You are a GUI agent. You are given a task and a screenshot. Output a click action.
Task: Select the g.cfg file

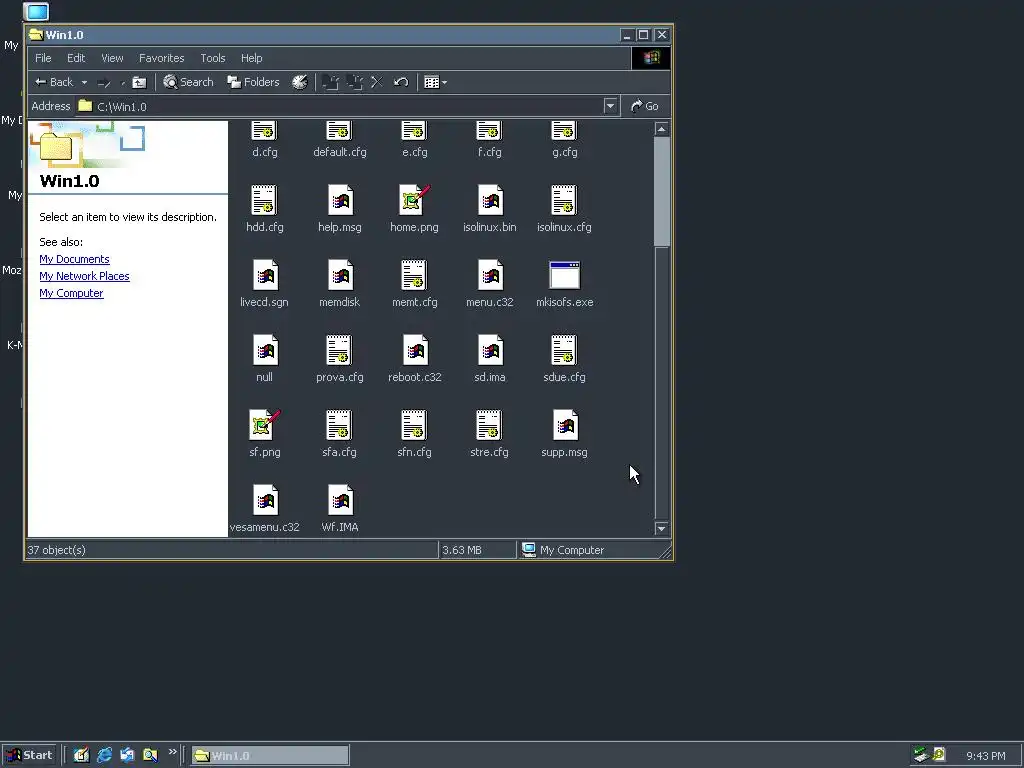click(x=564, y=140)
